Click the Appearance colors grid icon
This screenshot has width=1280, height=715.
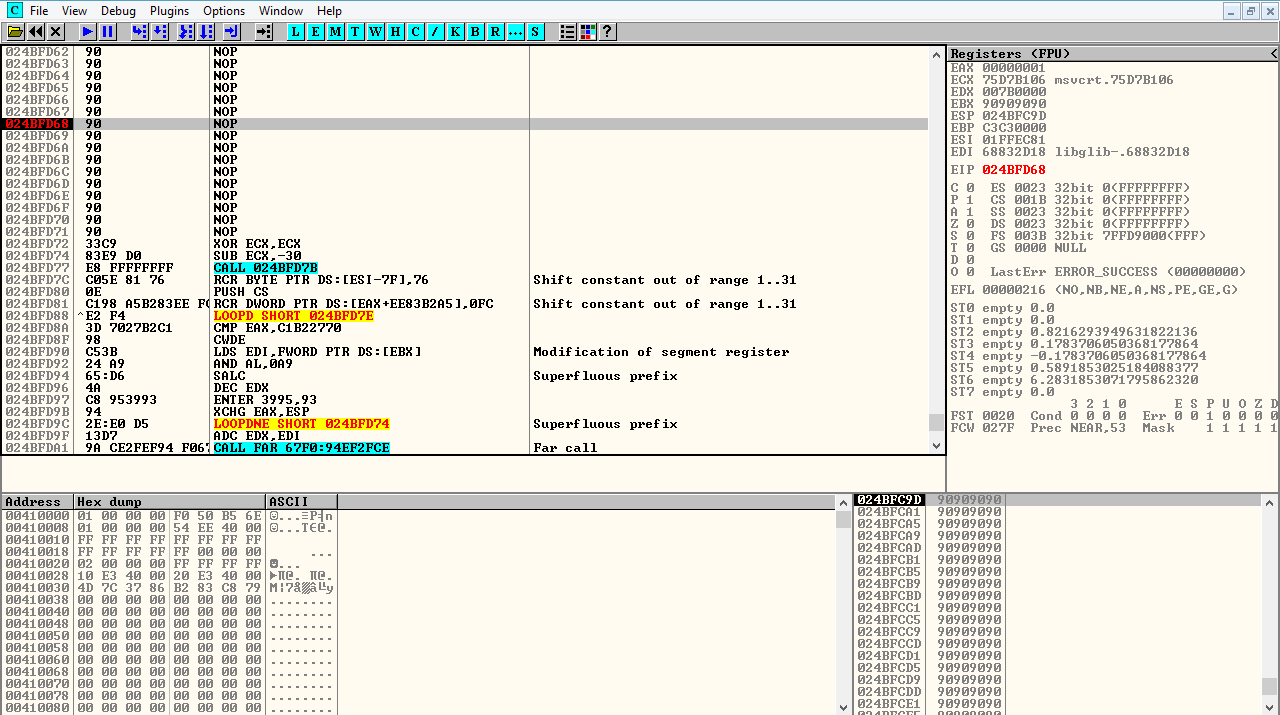pos(588,32)
